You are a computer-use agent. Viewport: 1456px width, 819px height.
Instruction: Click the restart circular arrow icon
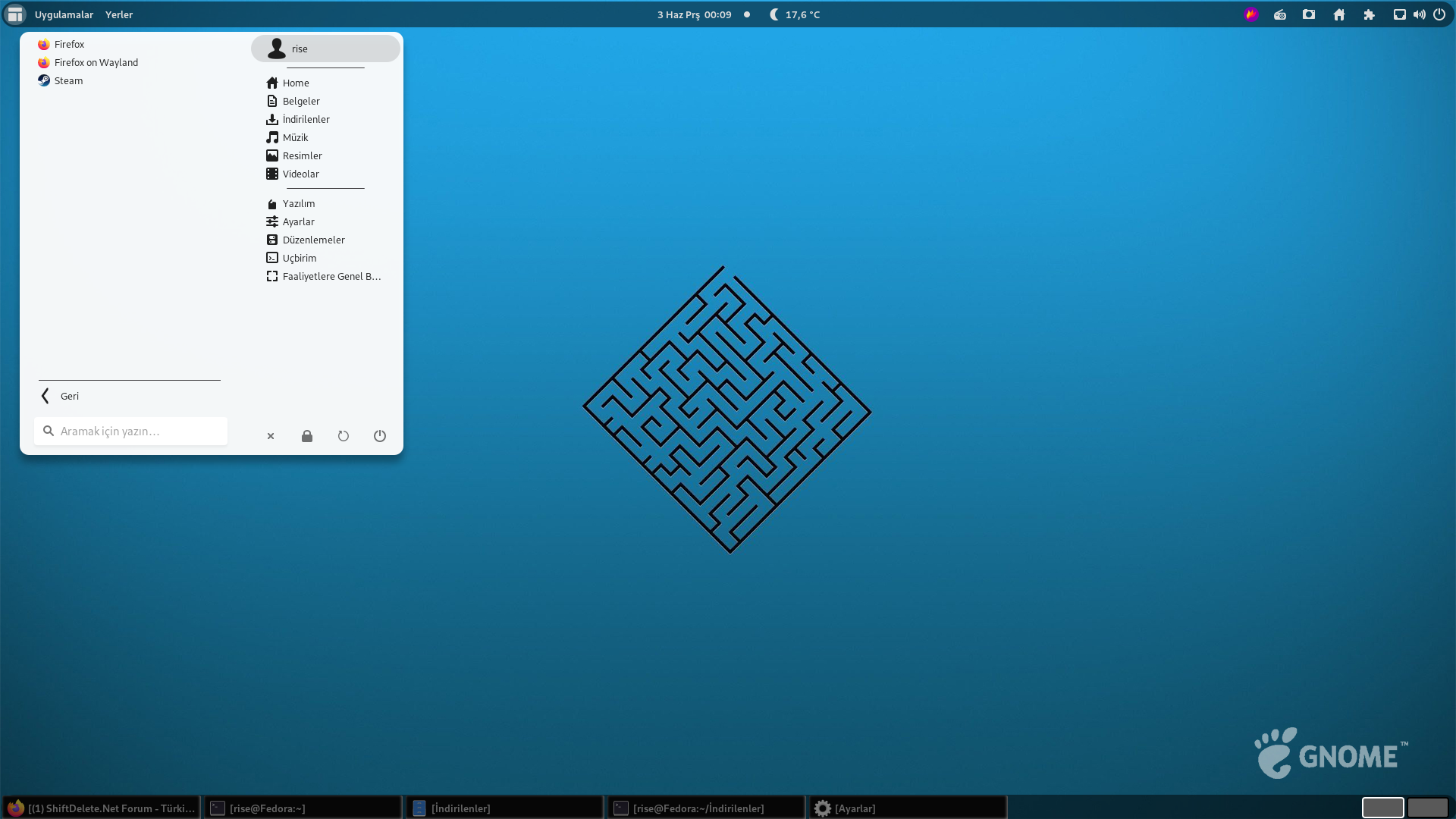[x=344, y=436]
